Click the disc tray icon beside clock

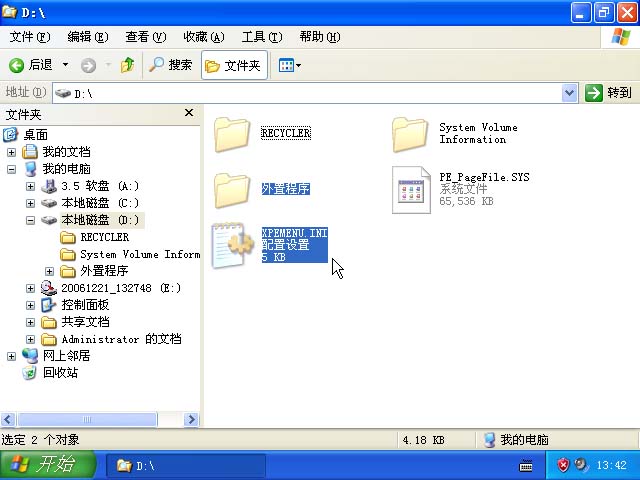point(580,464)
